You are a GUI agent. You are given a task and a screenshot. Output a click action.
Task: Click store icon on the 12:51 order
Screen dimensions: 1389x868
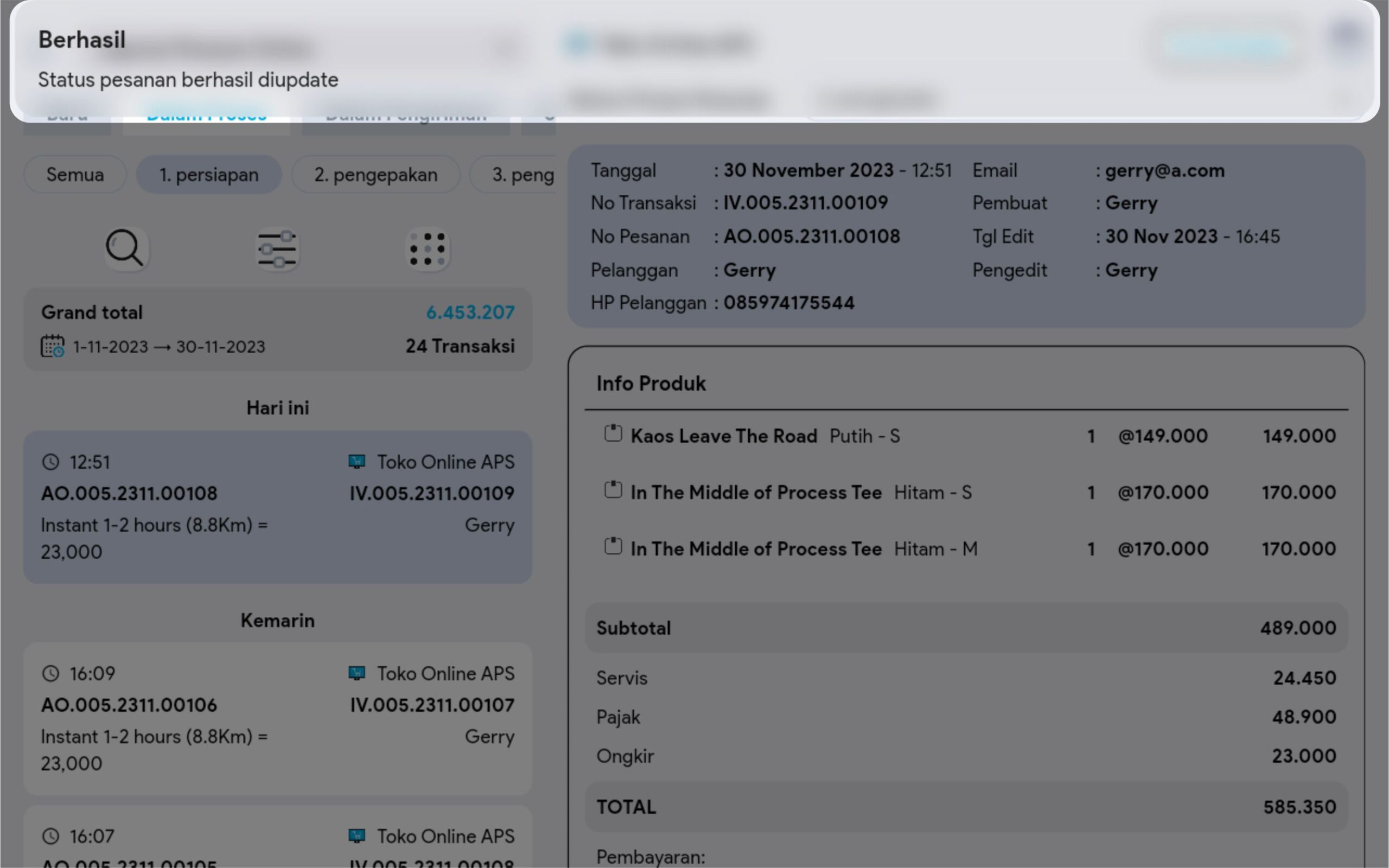(357, 462)
